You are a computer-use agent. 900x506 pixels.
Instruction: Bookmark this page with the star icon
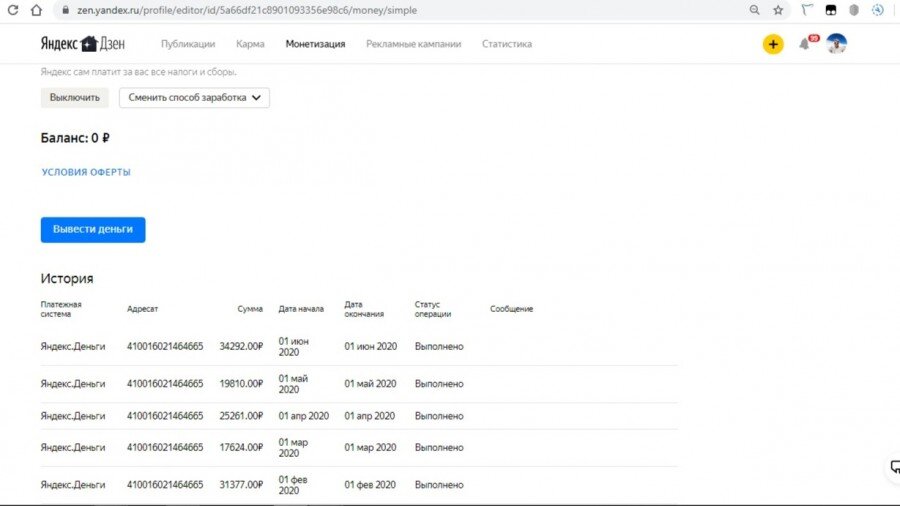(778, 10)
